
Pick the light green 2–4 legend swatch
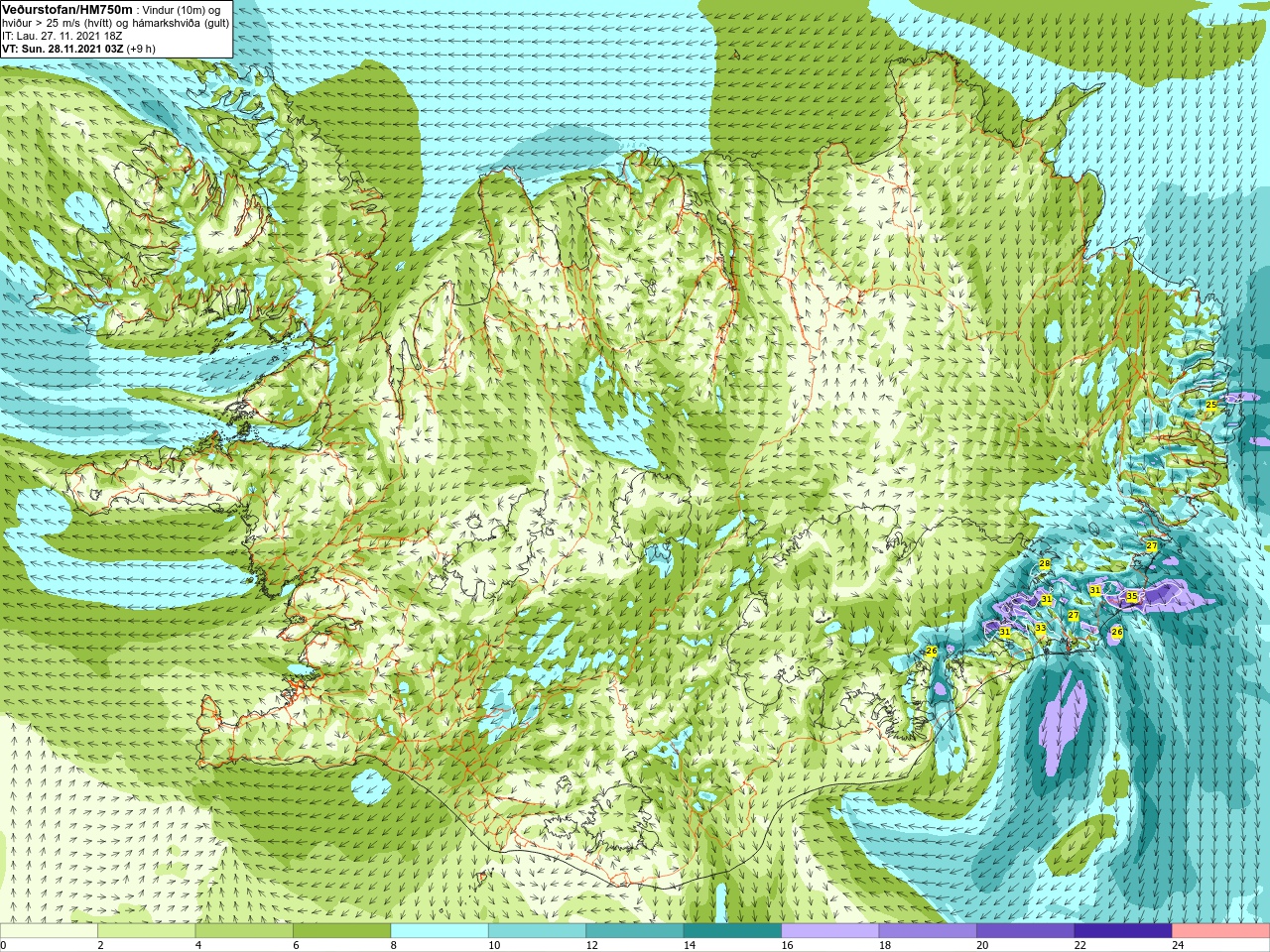click(x=146, y=931)
